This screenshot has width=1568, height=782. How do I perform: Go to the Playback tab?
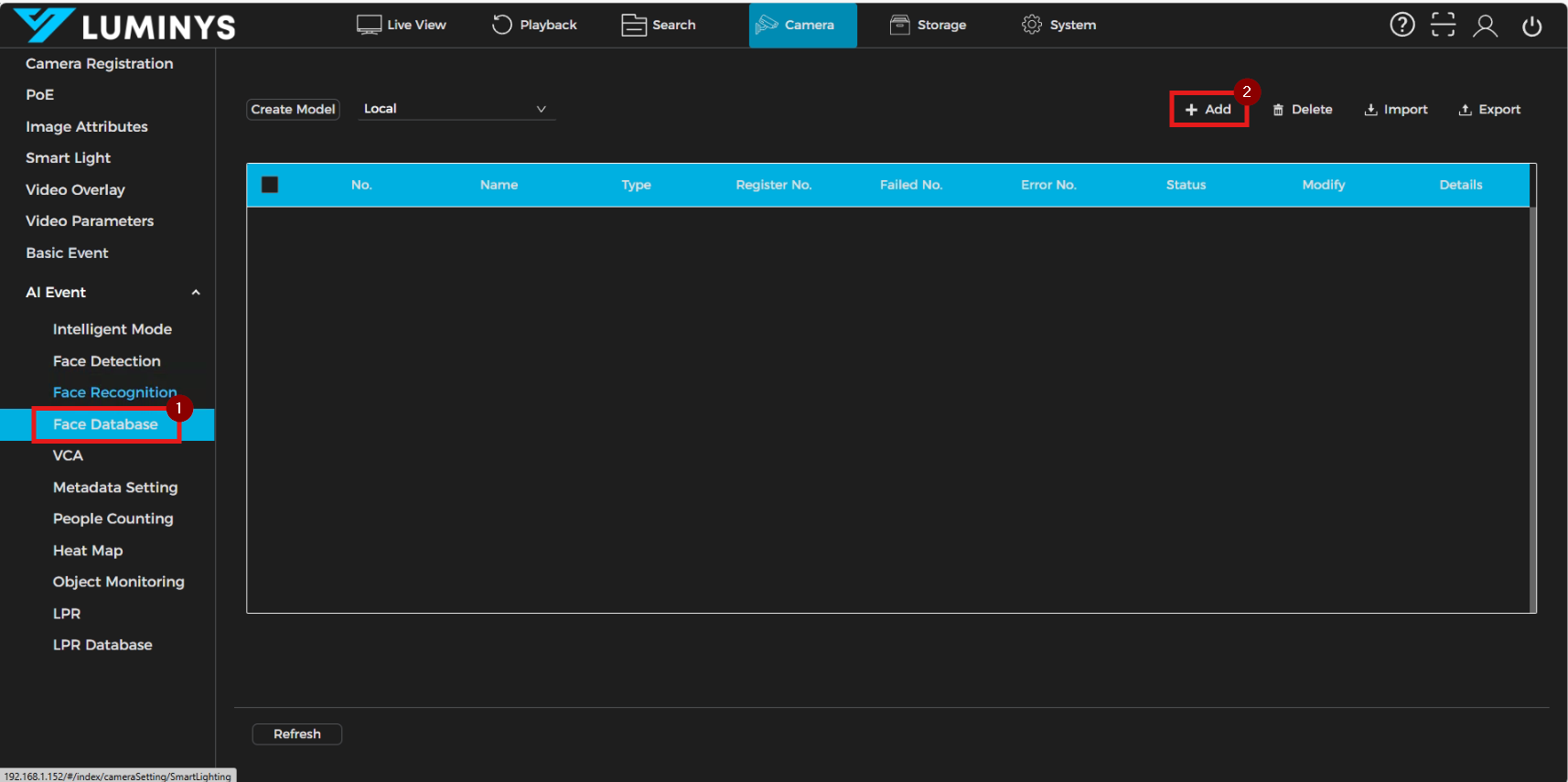coord(534,25)
